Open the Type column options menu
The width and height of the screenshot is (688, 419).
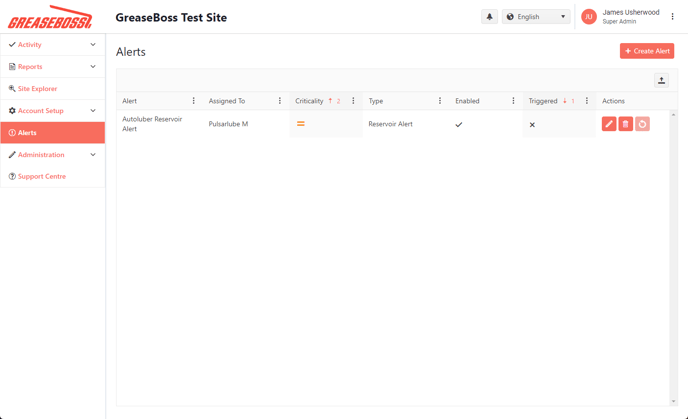[440, 101]
